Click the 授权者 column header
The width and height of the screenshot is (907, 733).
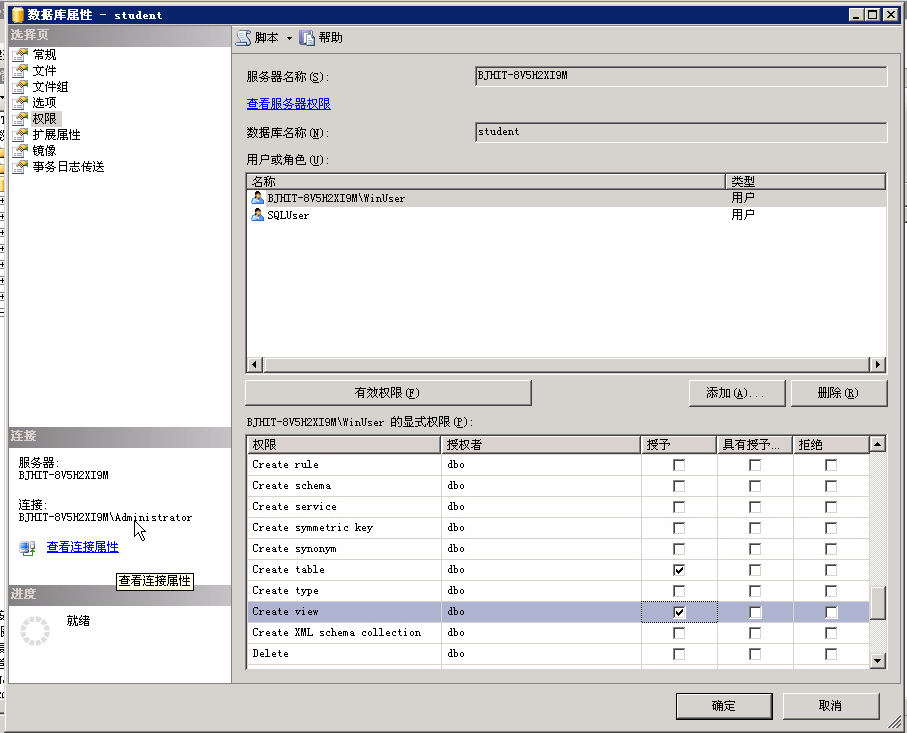click(541, 444)
